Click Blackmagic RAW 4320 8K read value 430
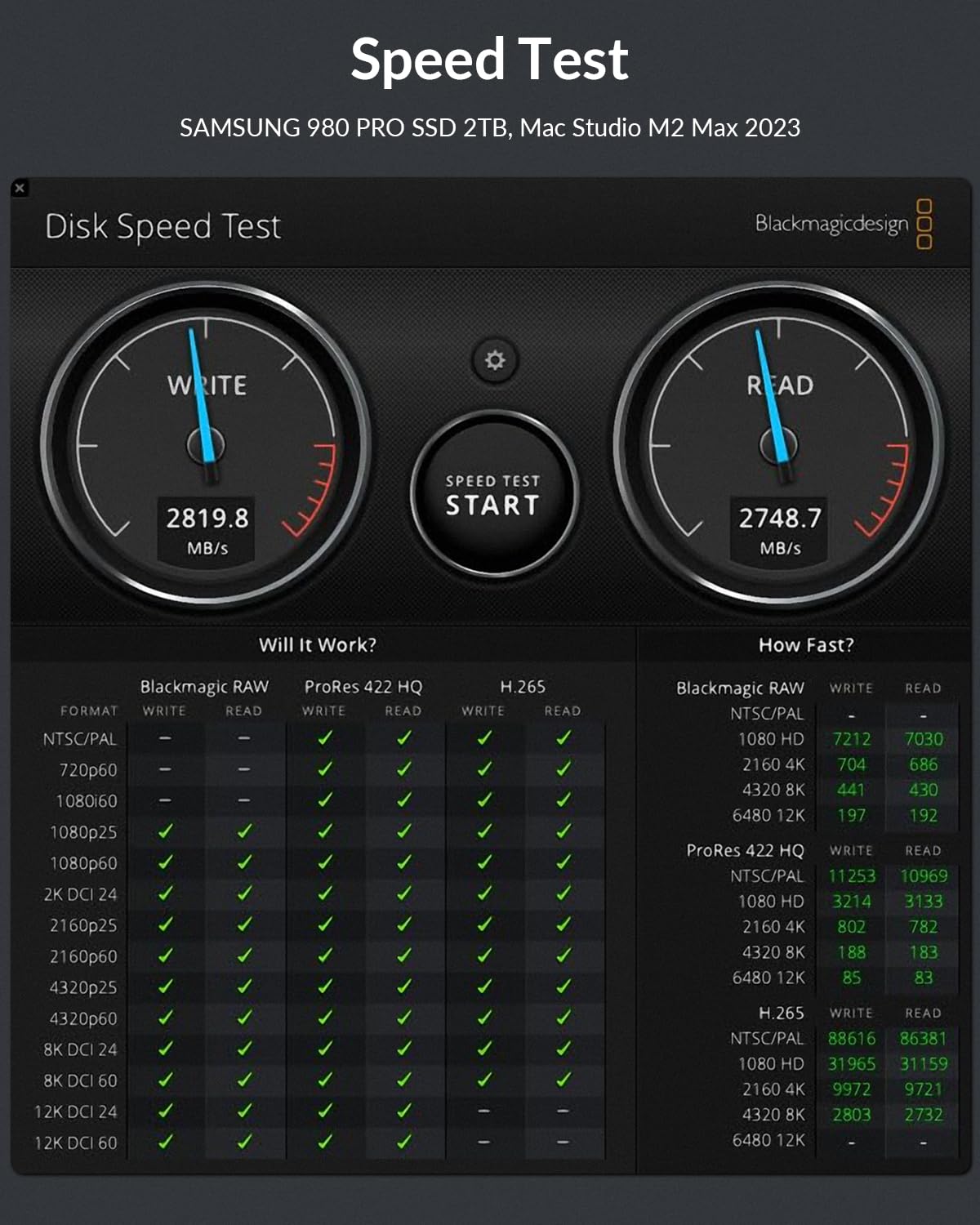 tap(924, 790)
